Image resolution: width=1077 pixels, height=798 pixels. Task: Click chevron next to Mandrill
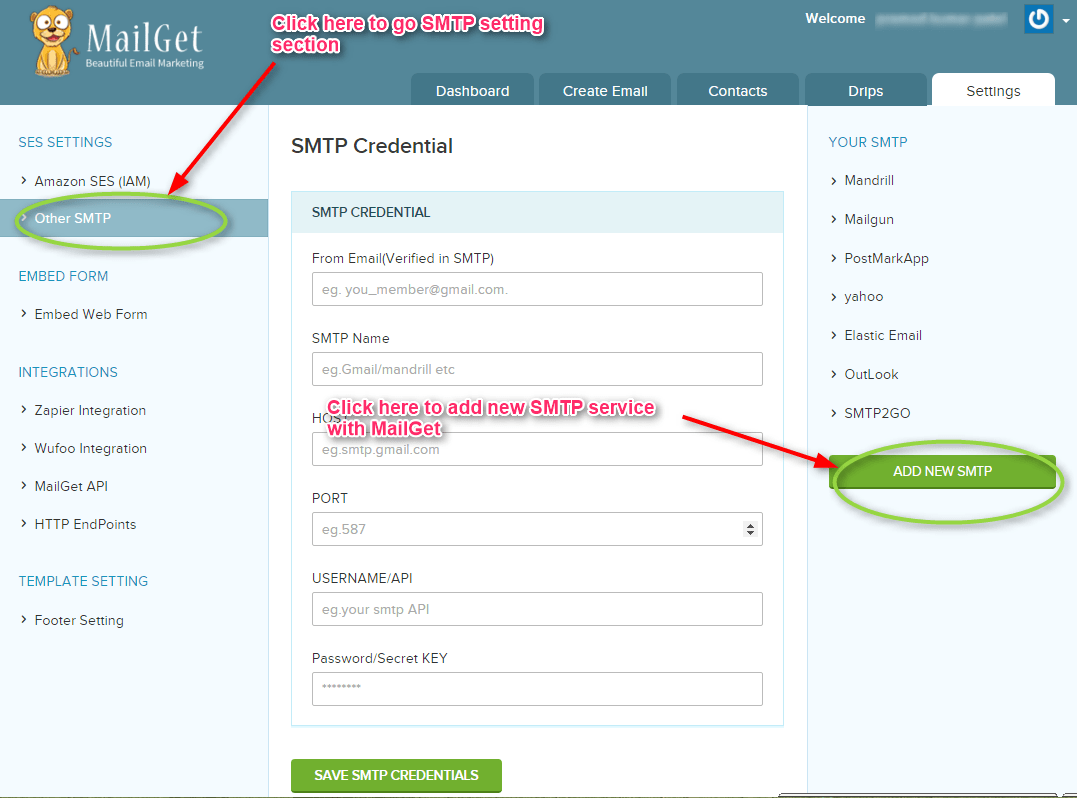[833, 181]
